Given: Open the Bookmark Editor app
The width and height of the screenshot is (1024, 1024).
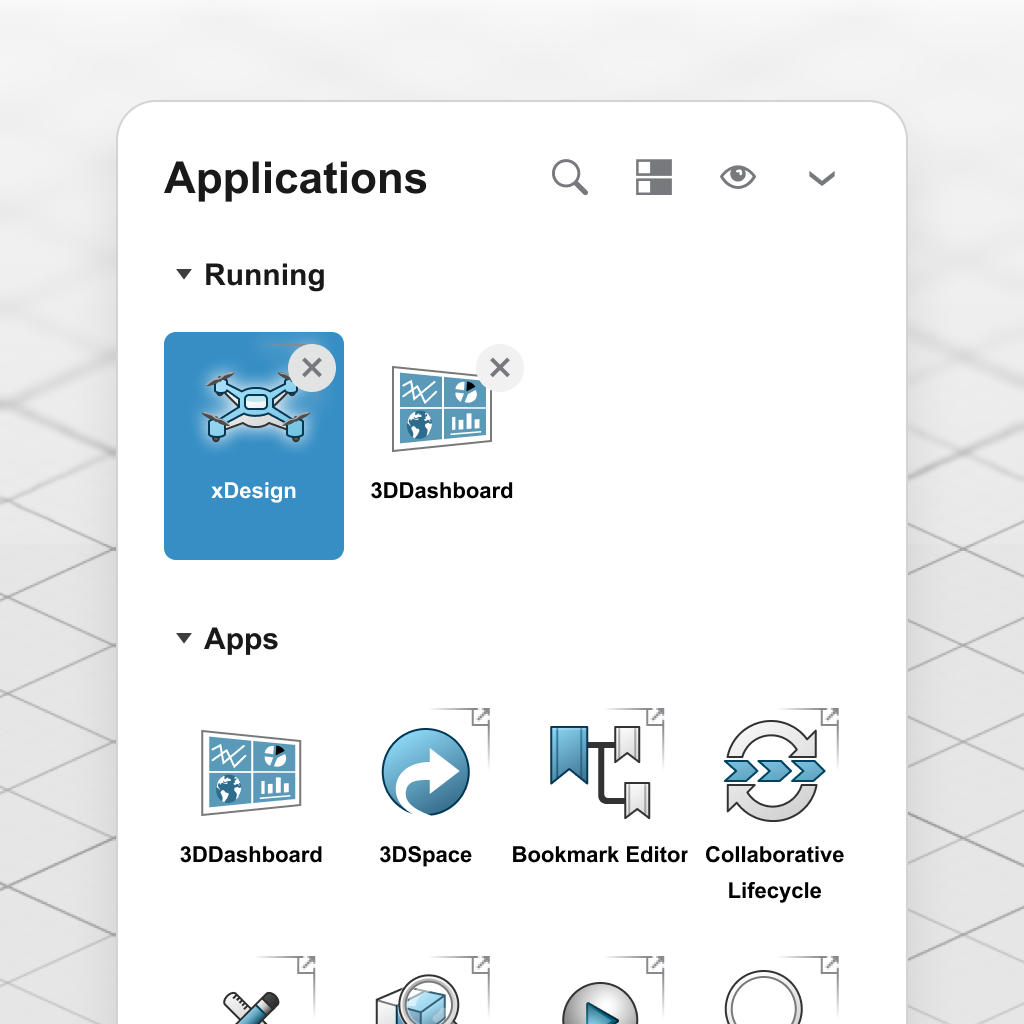Looking at the screenshot, I should (x=600, y=772).
